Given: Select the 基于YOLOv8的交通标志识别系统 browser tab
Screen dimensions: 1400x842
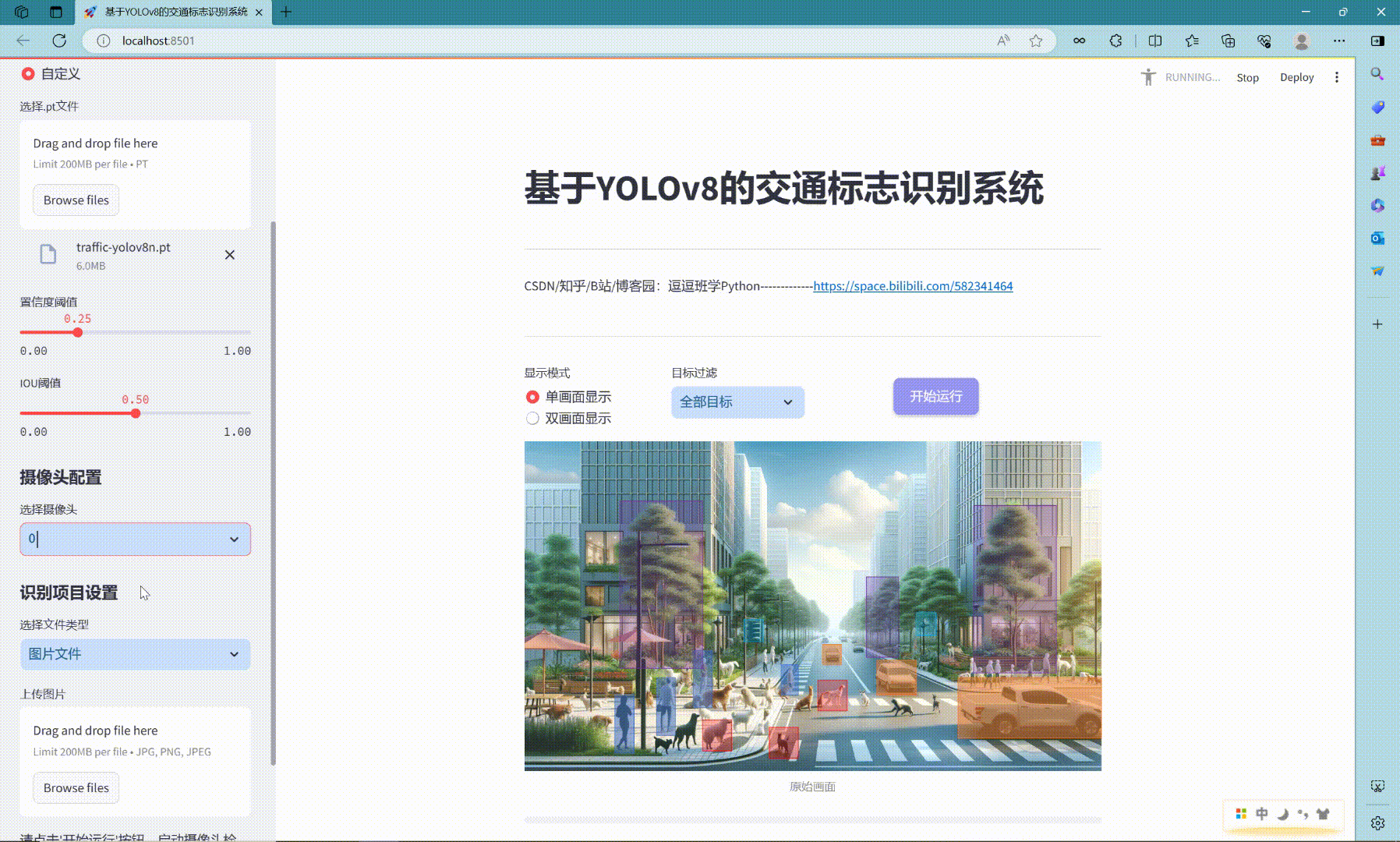Looking at the screenshot, I should pos(173,12).
